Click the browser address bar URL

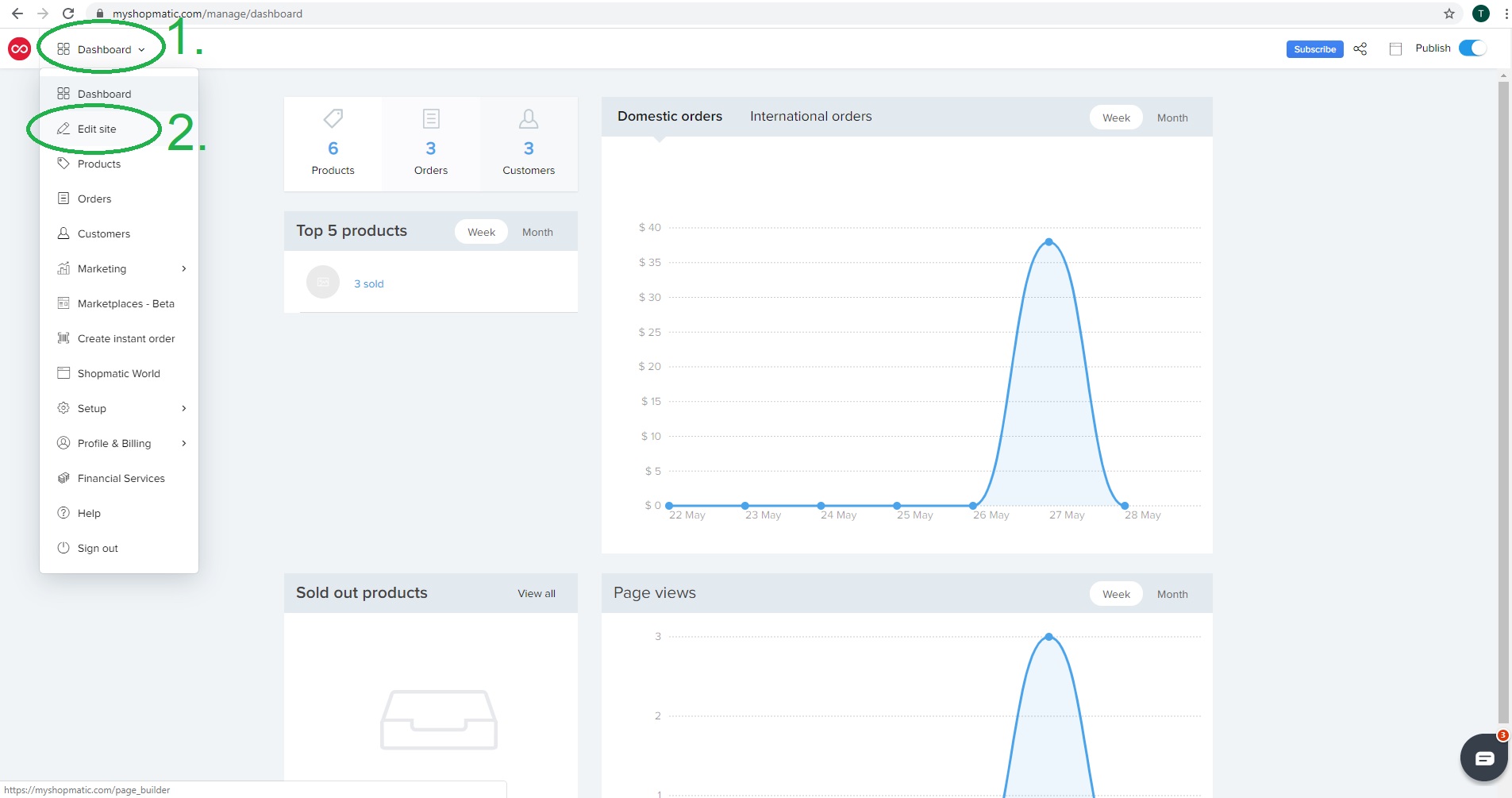207,13
